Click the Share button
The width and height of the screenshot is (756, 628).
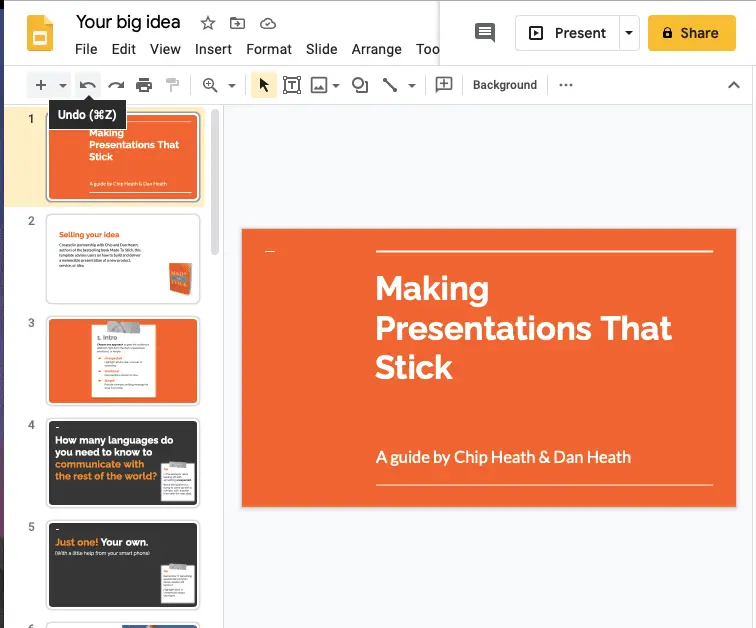[691, 33]
